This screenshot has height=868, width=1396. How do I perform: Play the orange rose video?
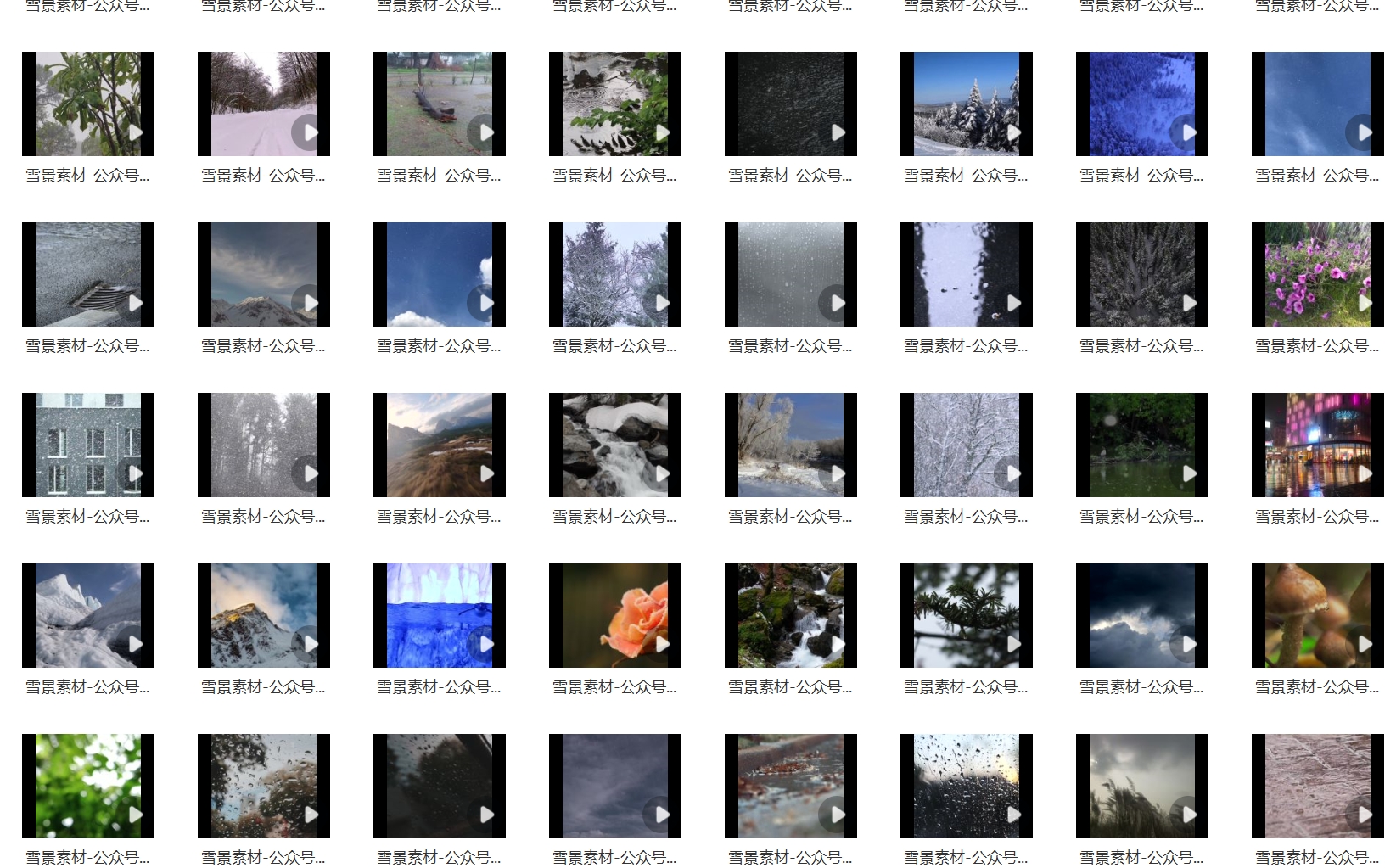(662, 644)
